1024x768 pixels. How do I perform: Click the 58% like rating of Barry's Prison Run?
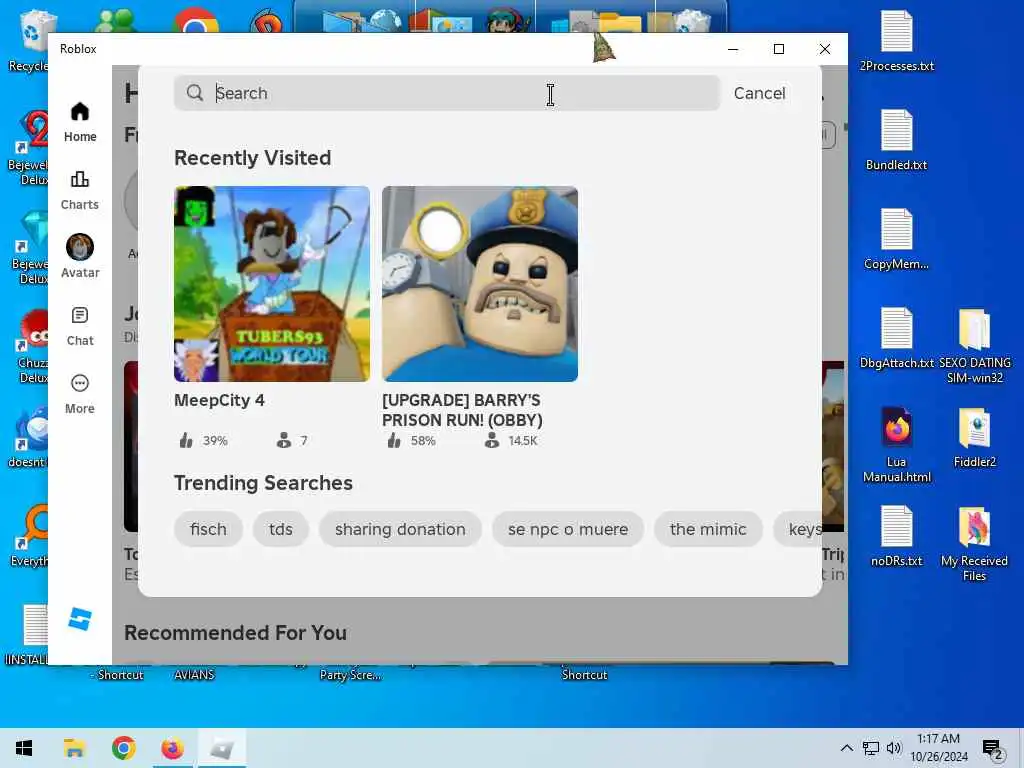click(411, 441)
